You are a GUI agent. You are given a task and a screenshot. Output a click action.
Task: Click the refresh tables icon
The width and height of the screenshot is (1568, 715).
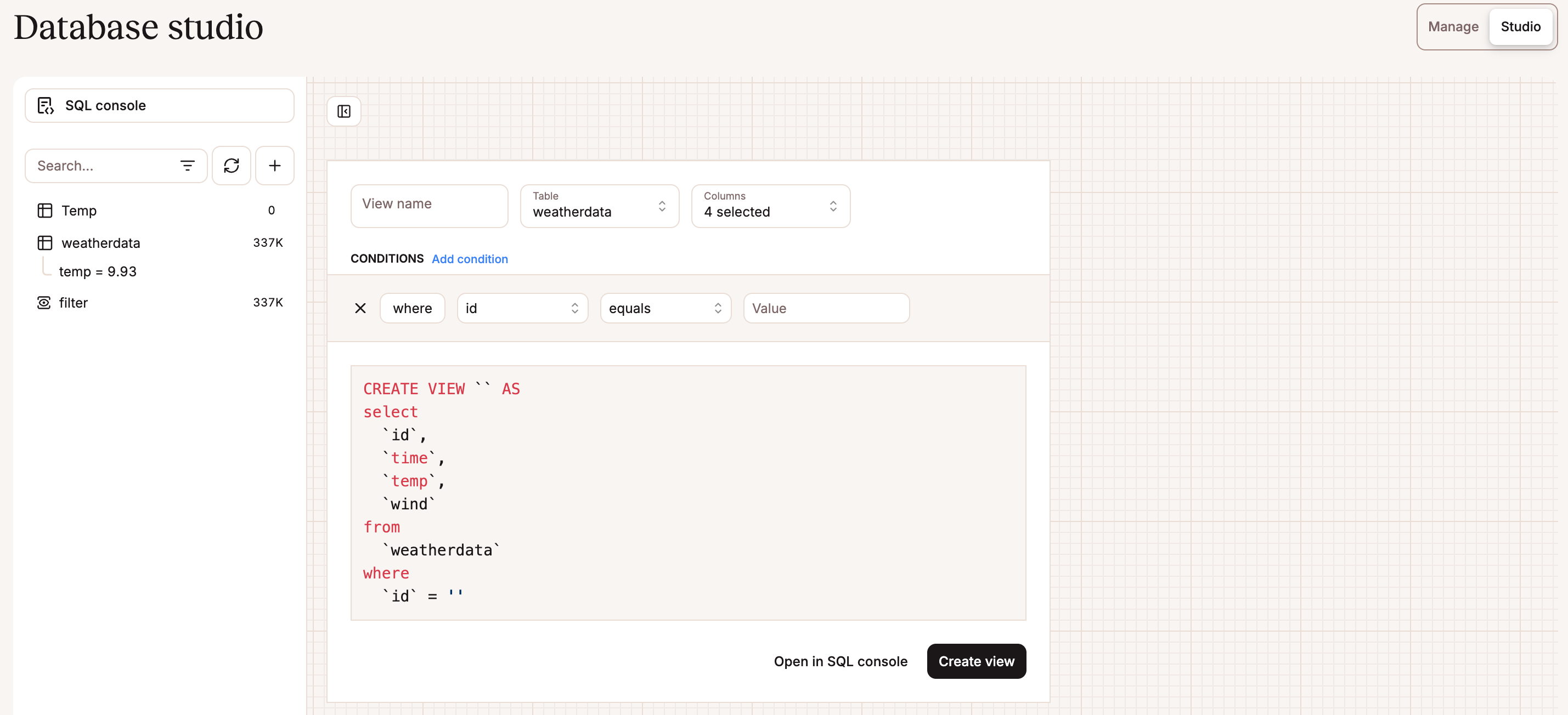[232, 165]
